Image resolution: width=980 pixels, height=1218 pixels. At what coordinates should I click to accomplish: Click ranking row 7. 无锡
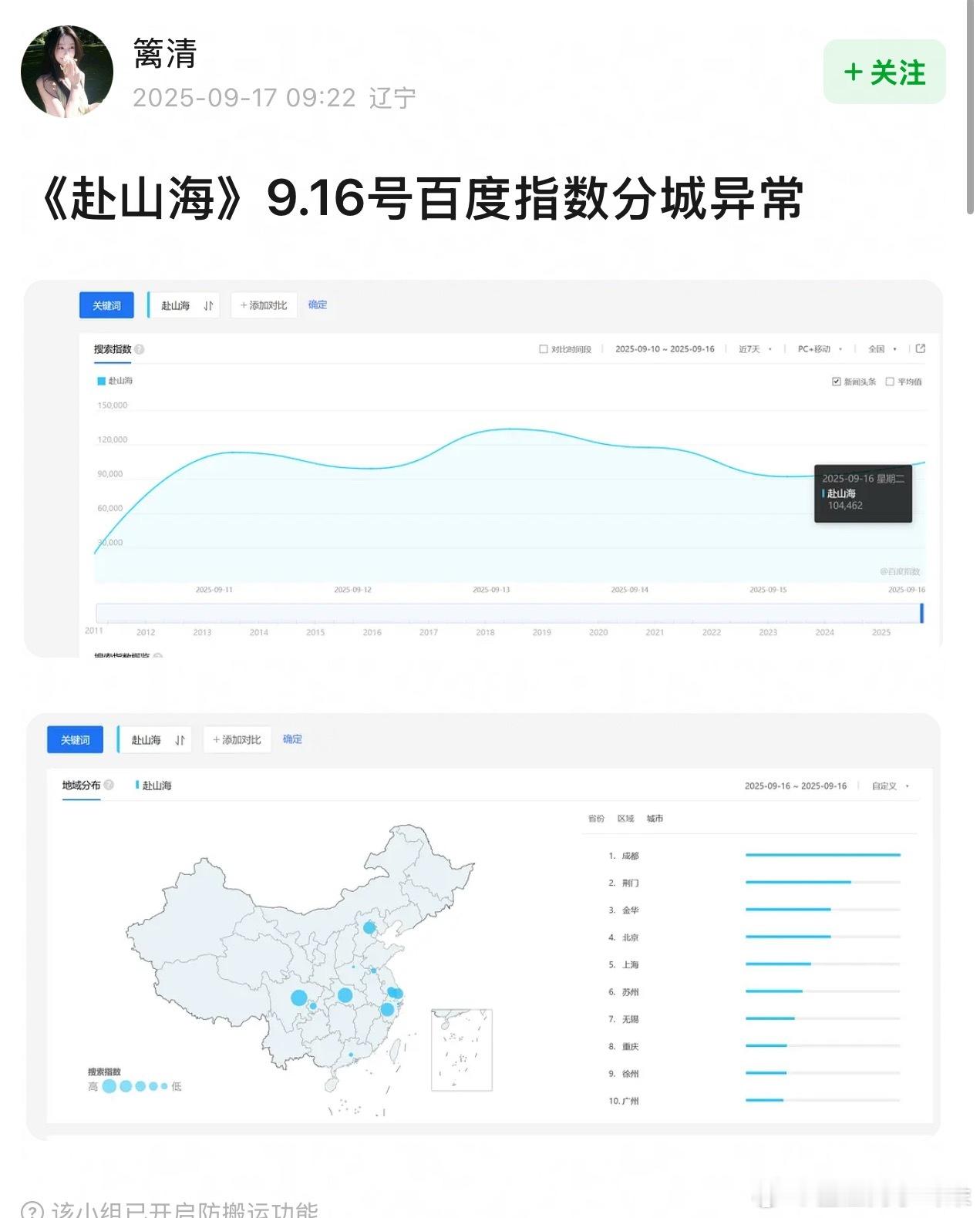pos(754,1019)
